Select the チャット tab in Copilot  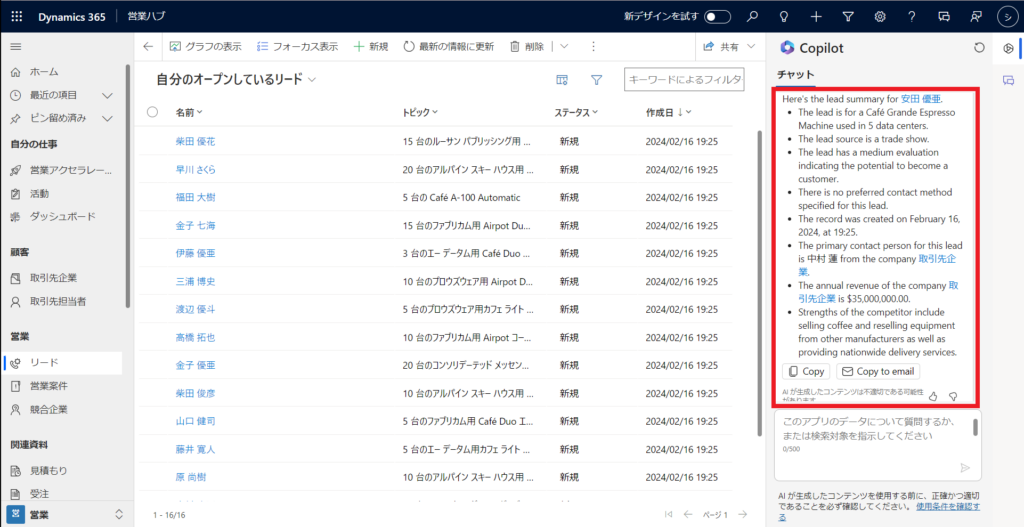tap(795, 74)
